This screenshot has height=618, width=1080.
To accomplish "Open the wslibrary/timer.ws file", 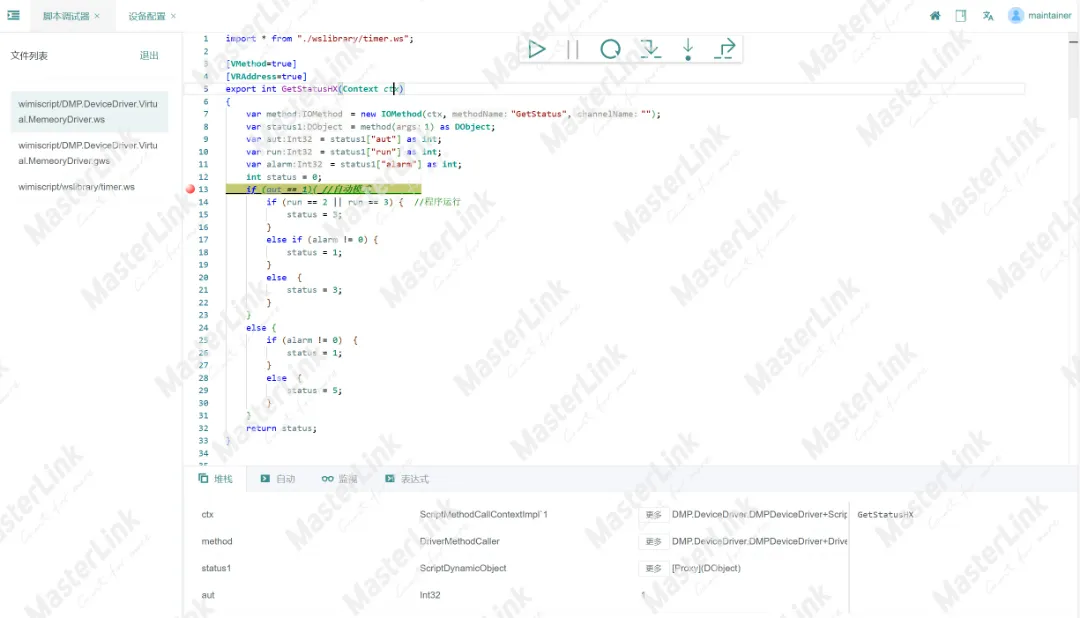I will [x=76, y=187].
